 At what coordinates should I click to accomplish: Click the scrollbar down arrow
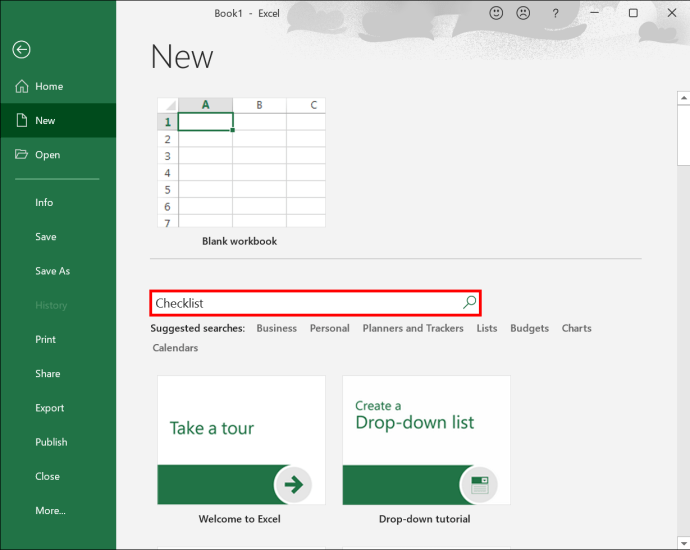pyautogui.click(x=683, y=543)
